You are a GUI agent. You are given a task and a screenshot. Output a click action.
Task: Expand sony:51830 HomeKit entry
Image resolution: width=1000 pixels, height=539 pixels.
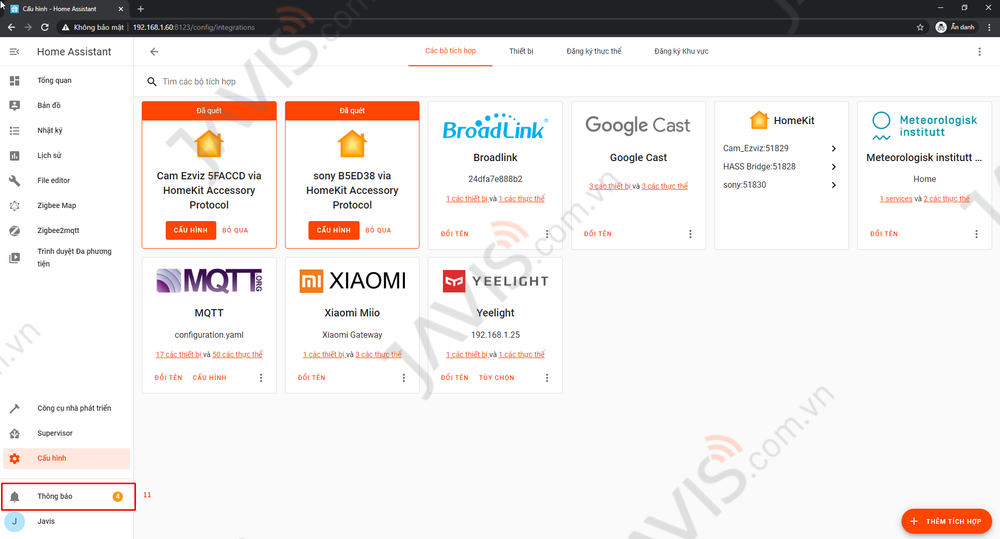pyautogui.click(x=781, y=185)
